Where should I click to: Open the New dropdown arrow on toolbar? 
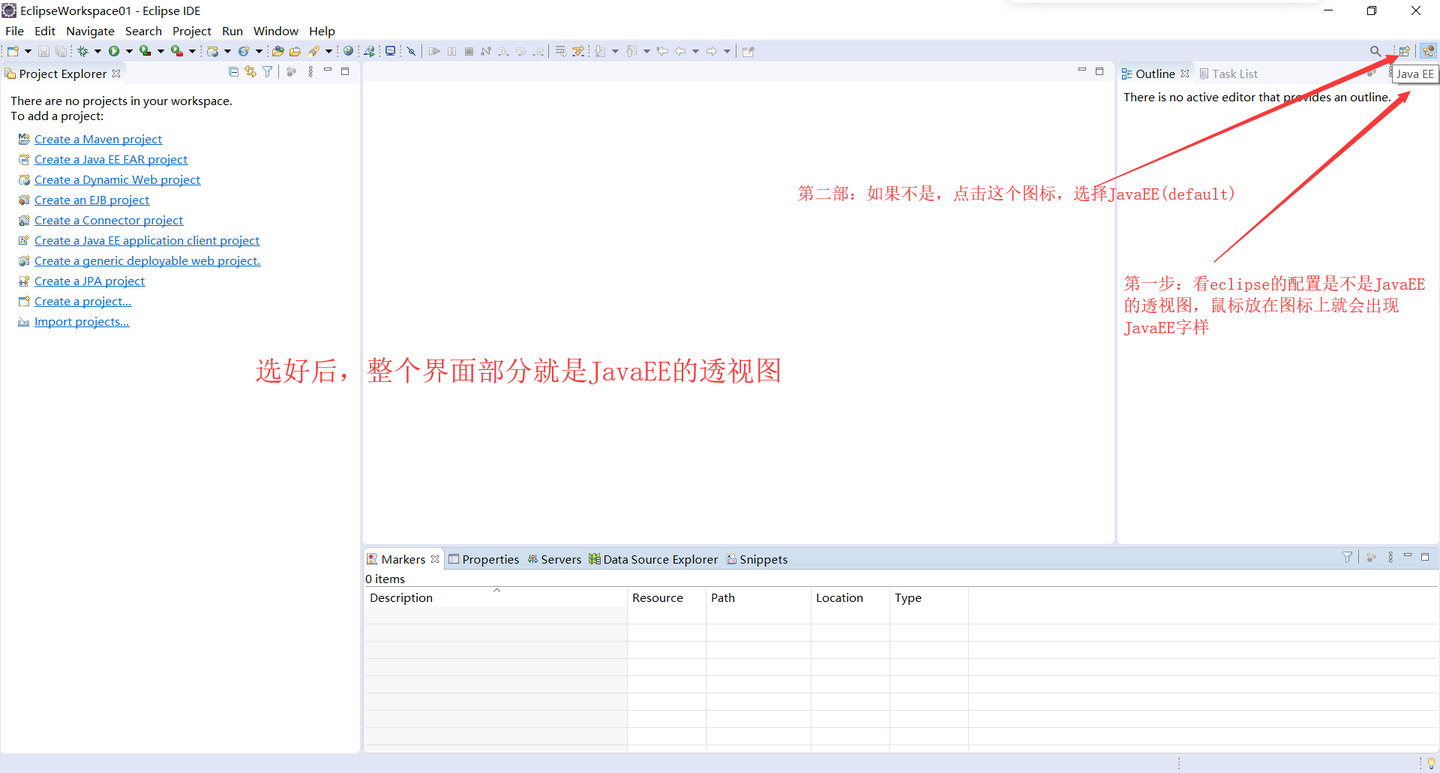pos(28,51)
